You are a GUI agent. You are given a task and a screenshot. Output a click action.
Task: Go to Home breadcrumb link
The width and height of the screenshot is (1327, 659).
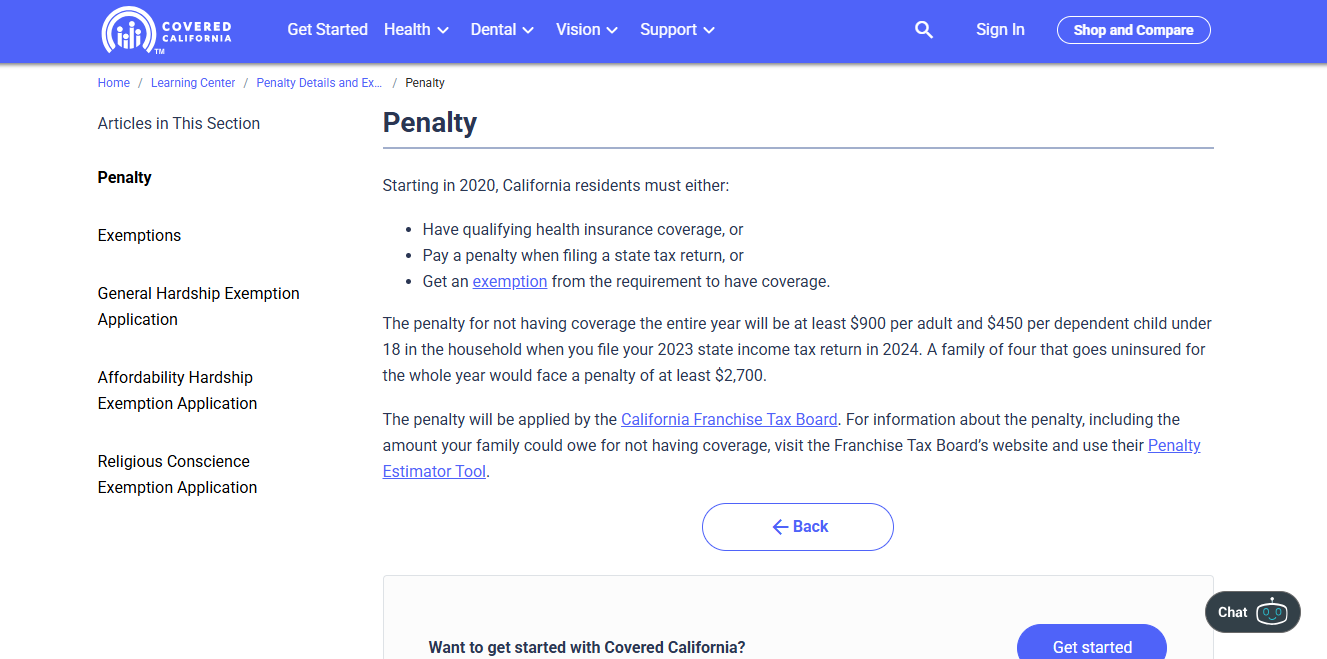pyautogui.click(x=114, y=83)
